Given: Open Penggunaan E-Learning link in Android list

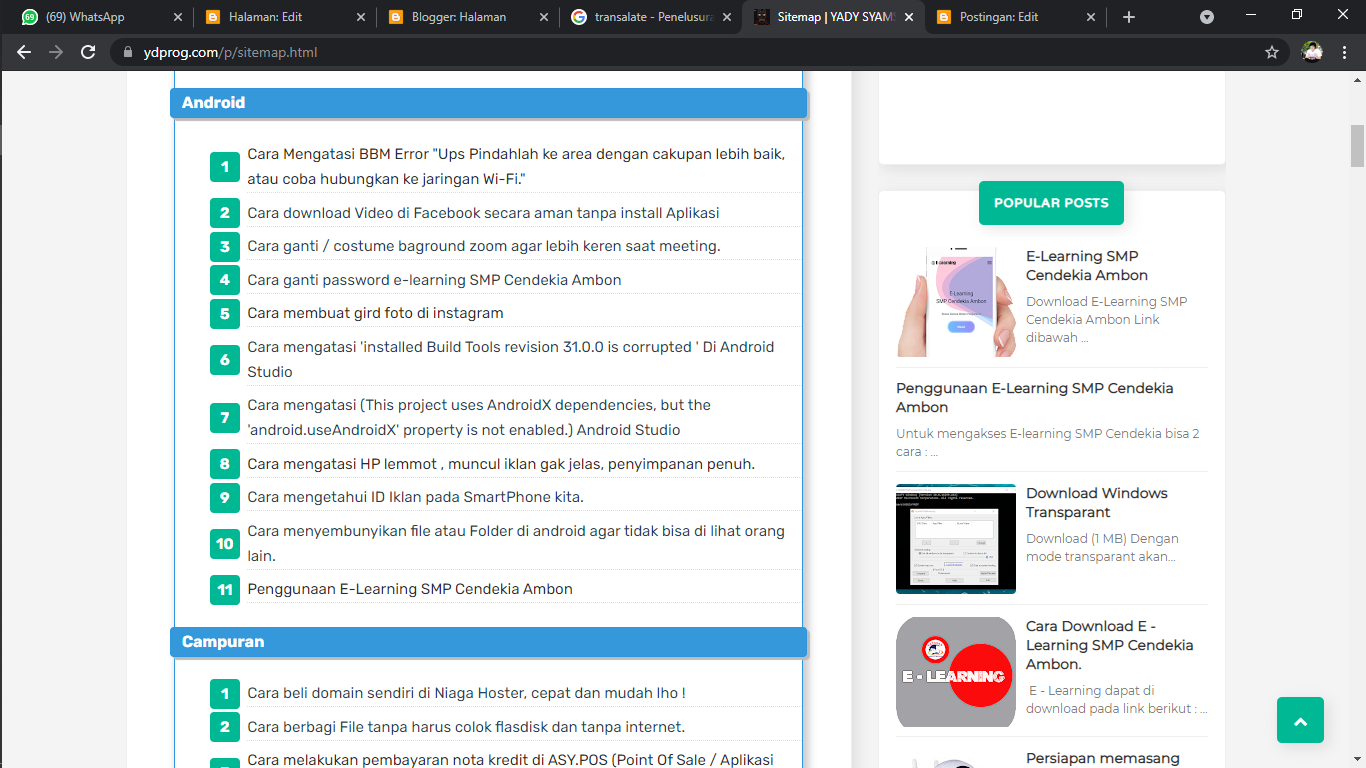Looking at the screenshot, I should [x=410, y=589].
